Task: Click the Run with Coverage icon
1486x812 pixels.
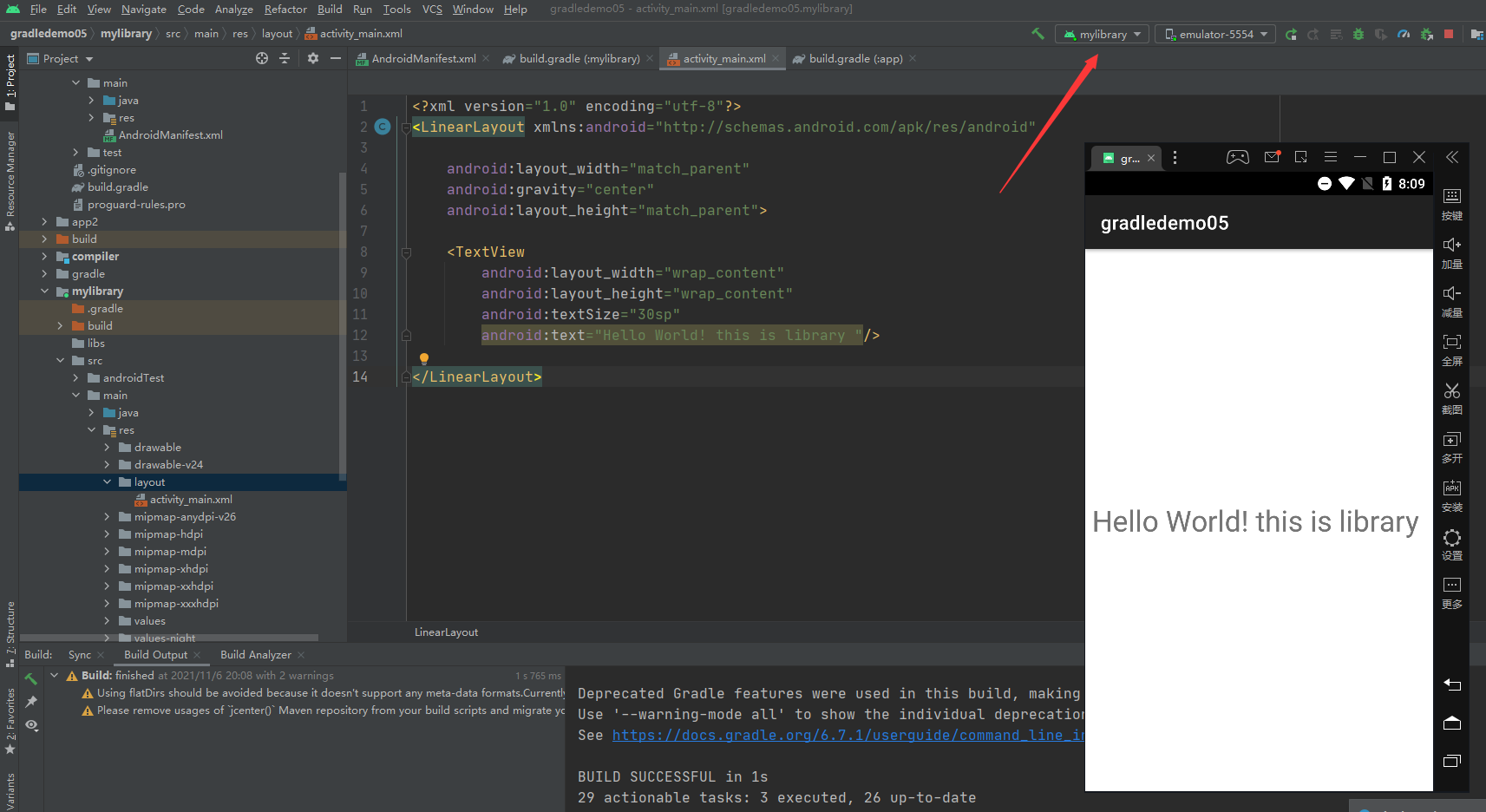Action: click(x=1381, y=34)
